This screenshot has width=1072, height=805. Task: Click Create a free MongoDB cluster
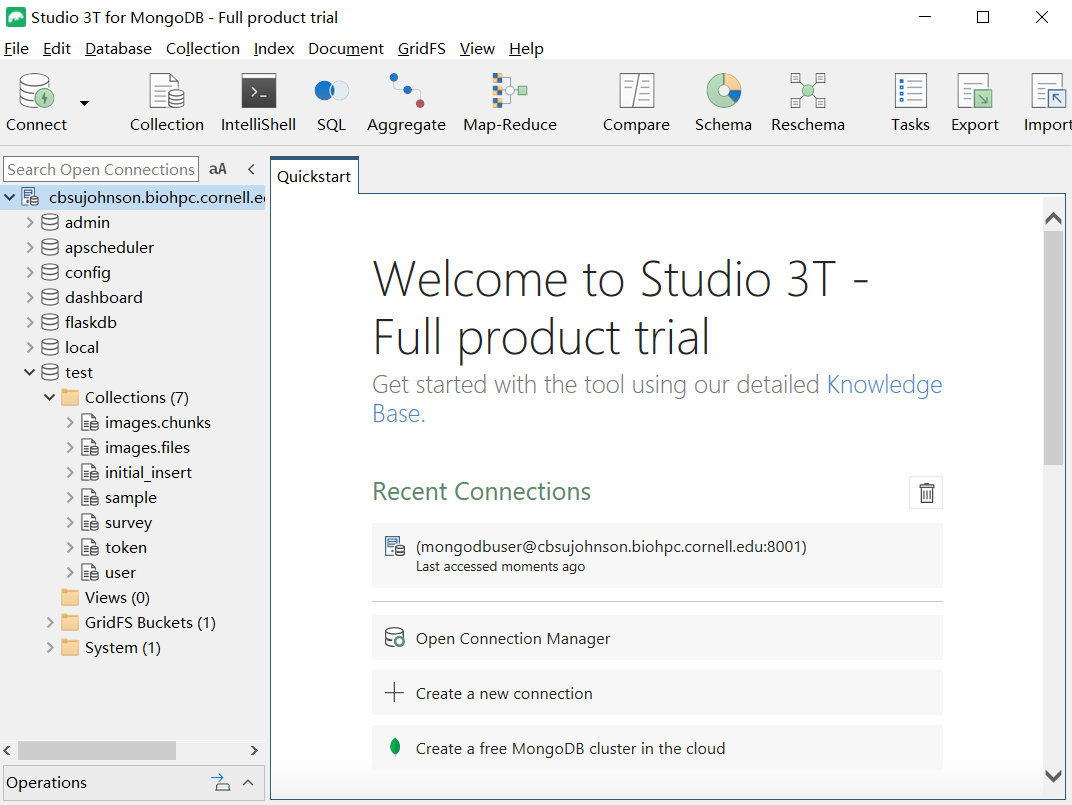(x=657, y=748)
